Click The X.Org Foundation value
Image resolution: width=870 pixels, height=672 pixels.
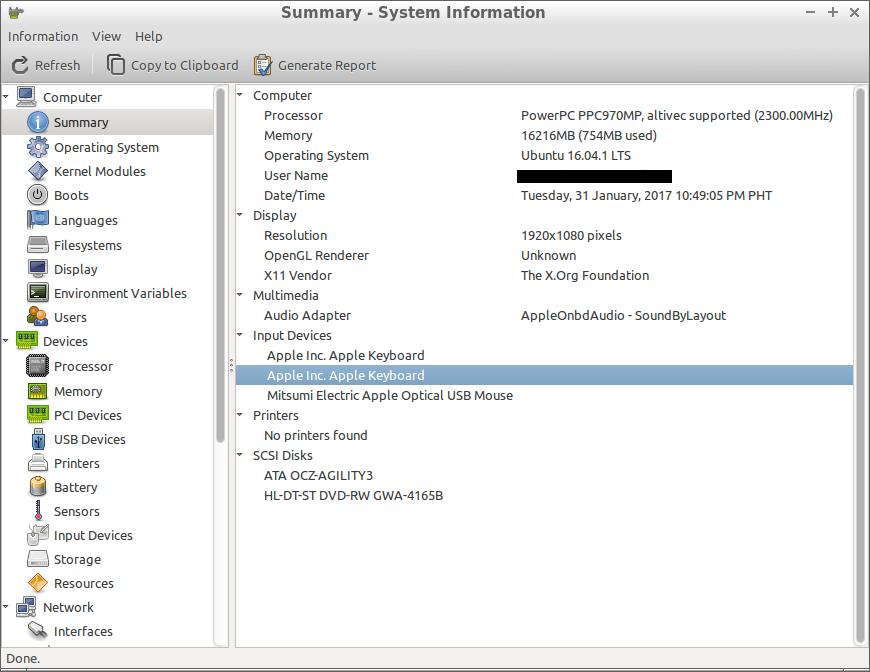pos(585,275)
